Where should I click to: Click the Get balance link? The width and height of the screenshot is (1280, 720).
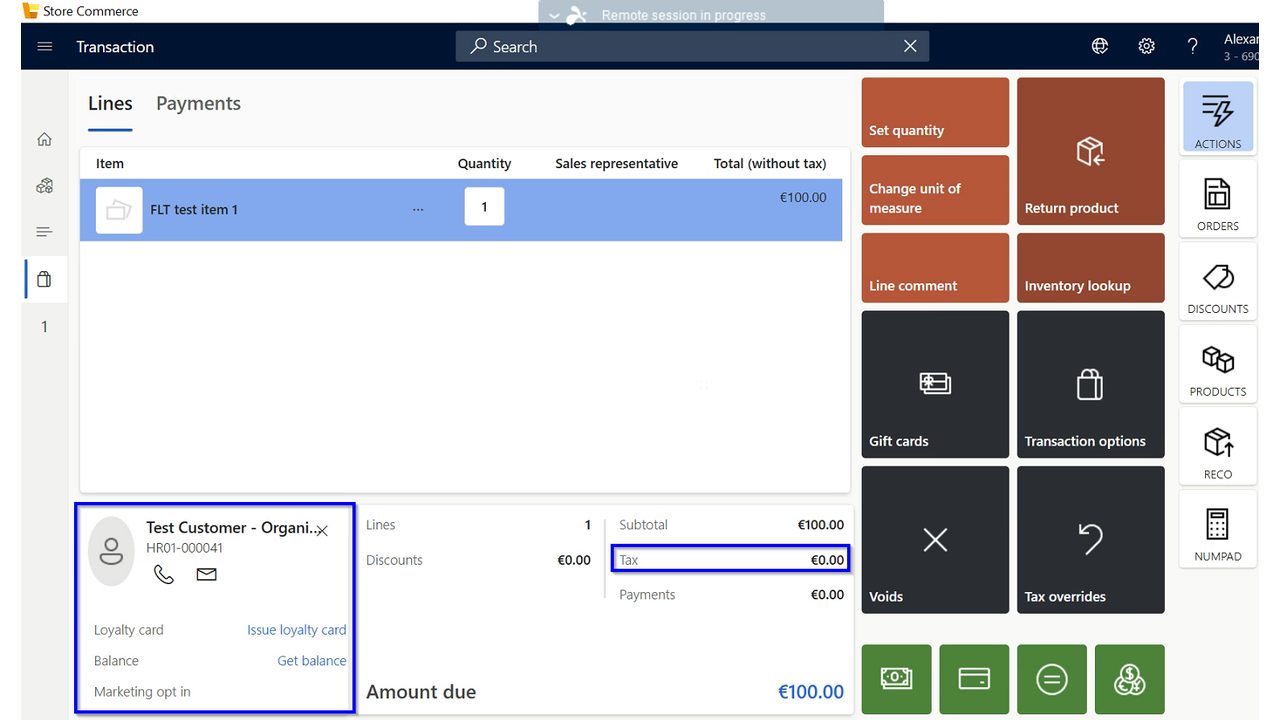312,661
